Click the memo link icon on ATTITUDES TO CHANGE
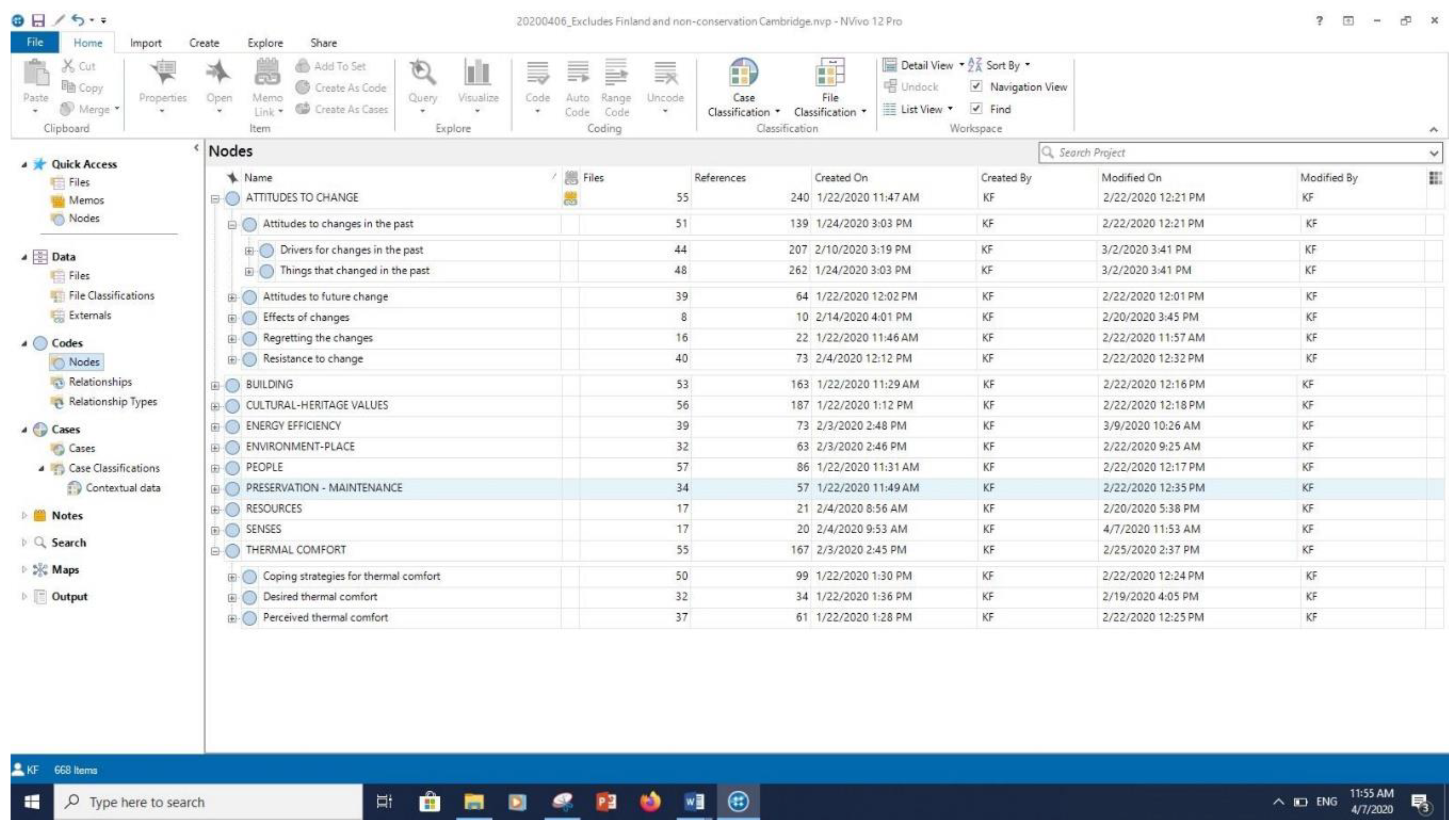The height and width of the screenshot is (831, 1456). (x=570, y=198)
